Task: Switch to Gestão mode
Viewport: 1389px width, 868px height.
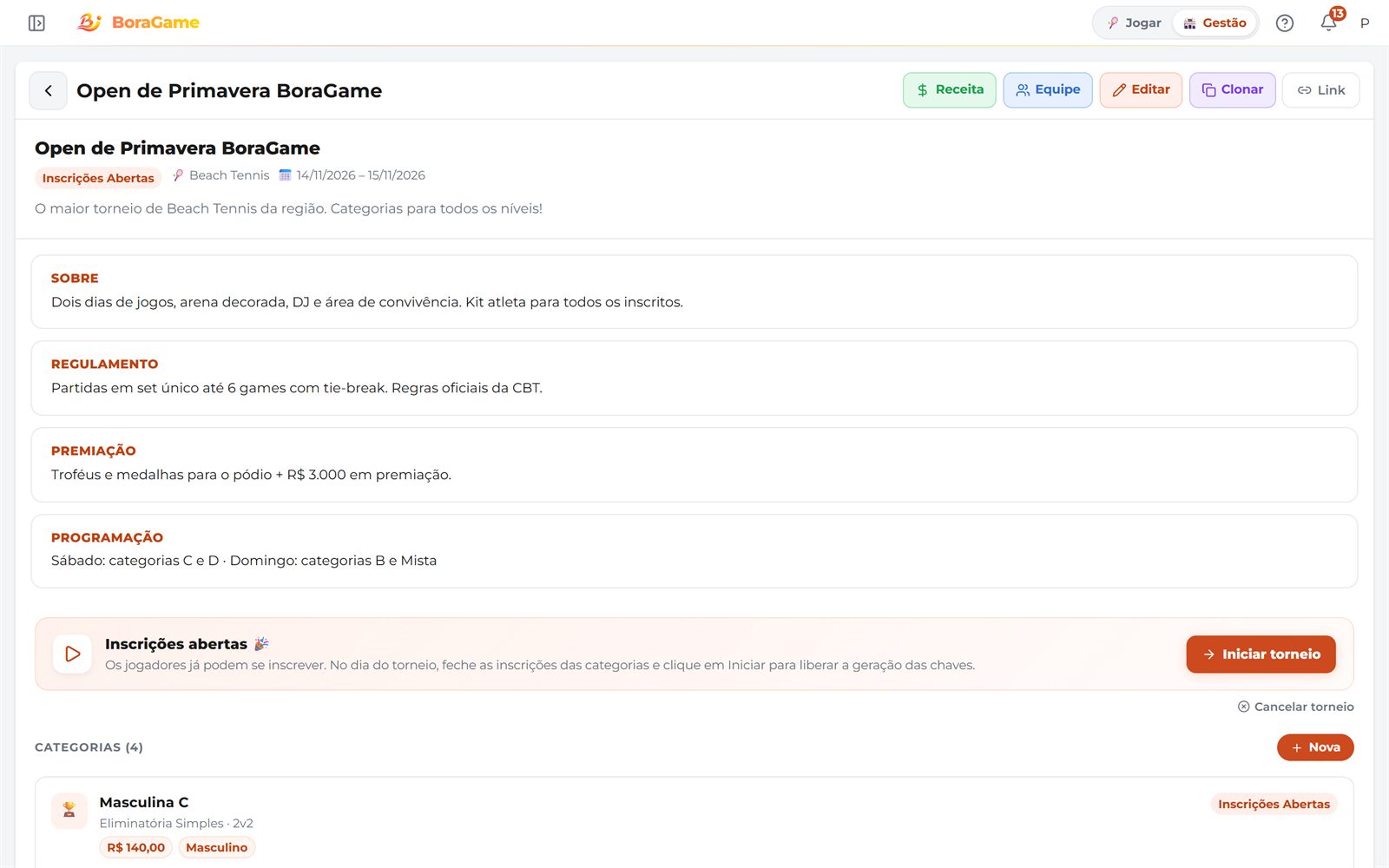Action: pyautogui.click(x=1215, y=23)
